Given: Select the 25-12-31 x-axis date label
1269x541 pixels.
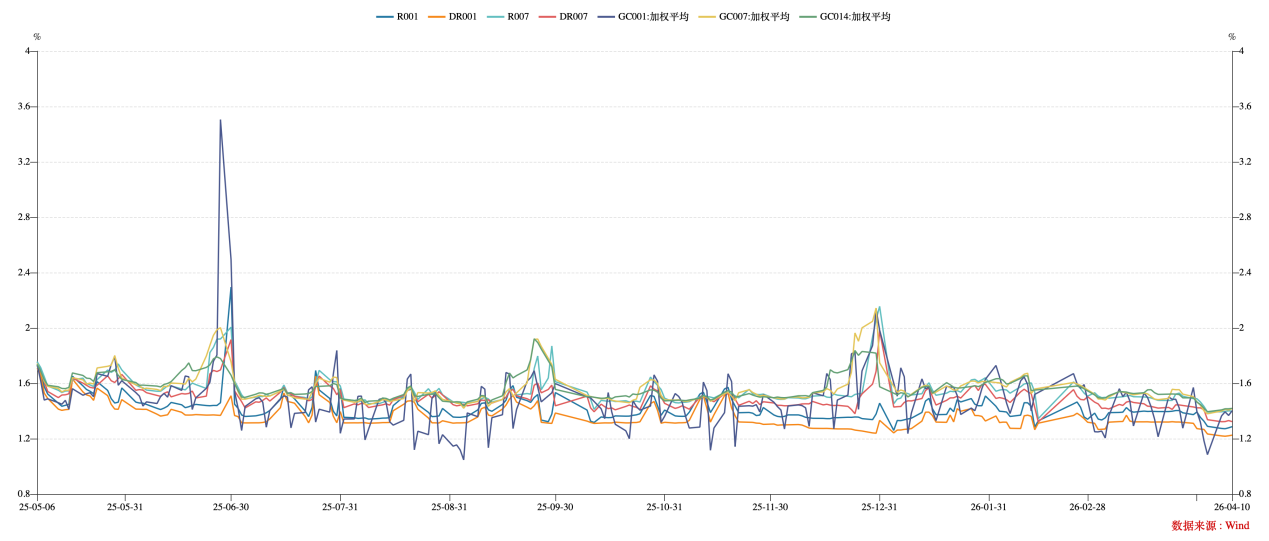Looking at the screenshot, I should coord(879,507).
